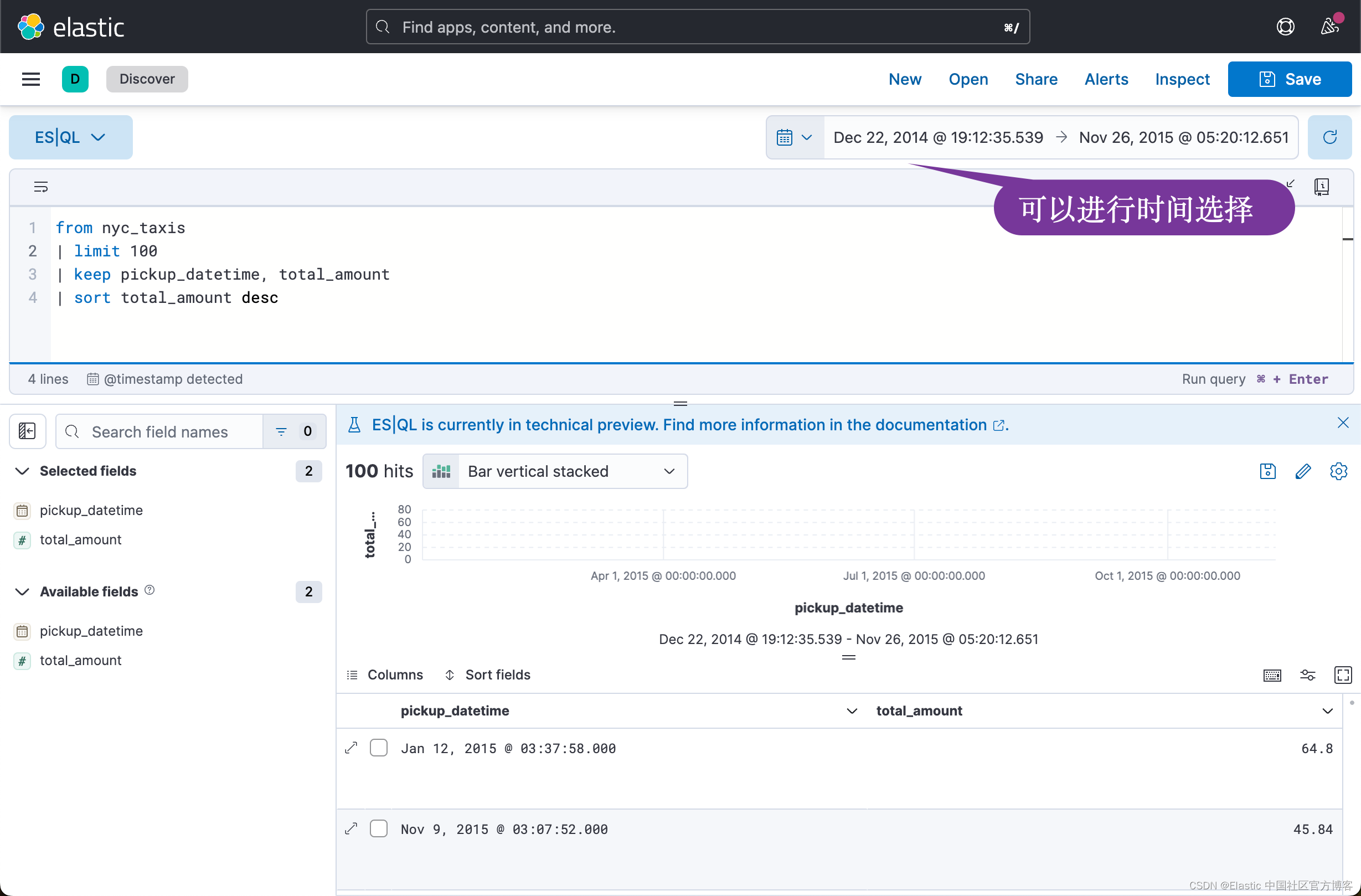This screenshot has height=896, width=1361.
Task: Collapse the Selected fields section
Action: [22, 471]
